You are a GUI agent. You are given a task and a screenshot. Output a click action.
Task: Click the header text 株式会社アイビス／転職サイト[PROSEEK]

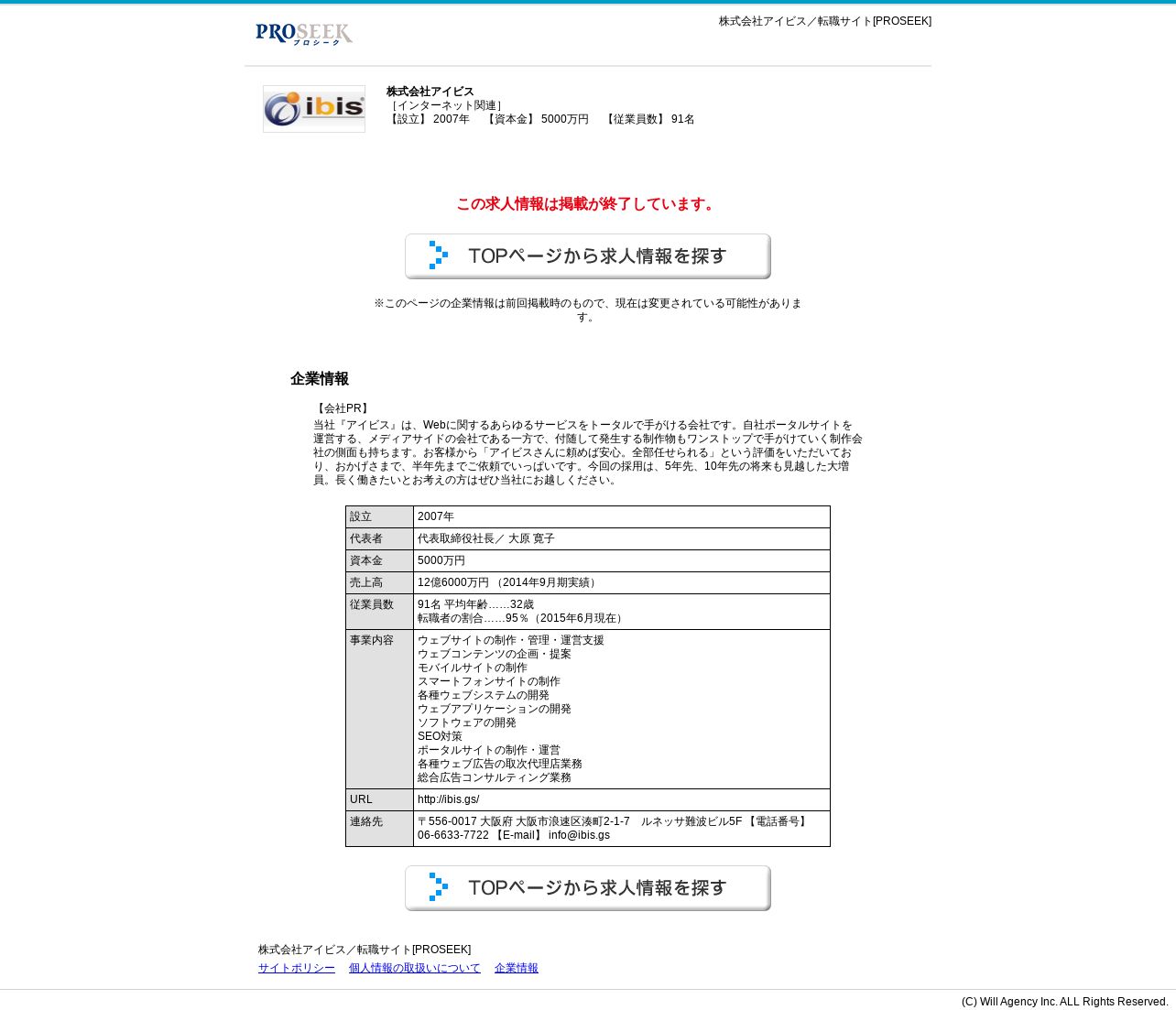825,21
